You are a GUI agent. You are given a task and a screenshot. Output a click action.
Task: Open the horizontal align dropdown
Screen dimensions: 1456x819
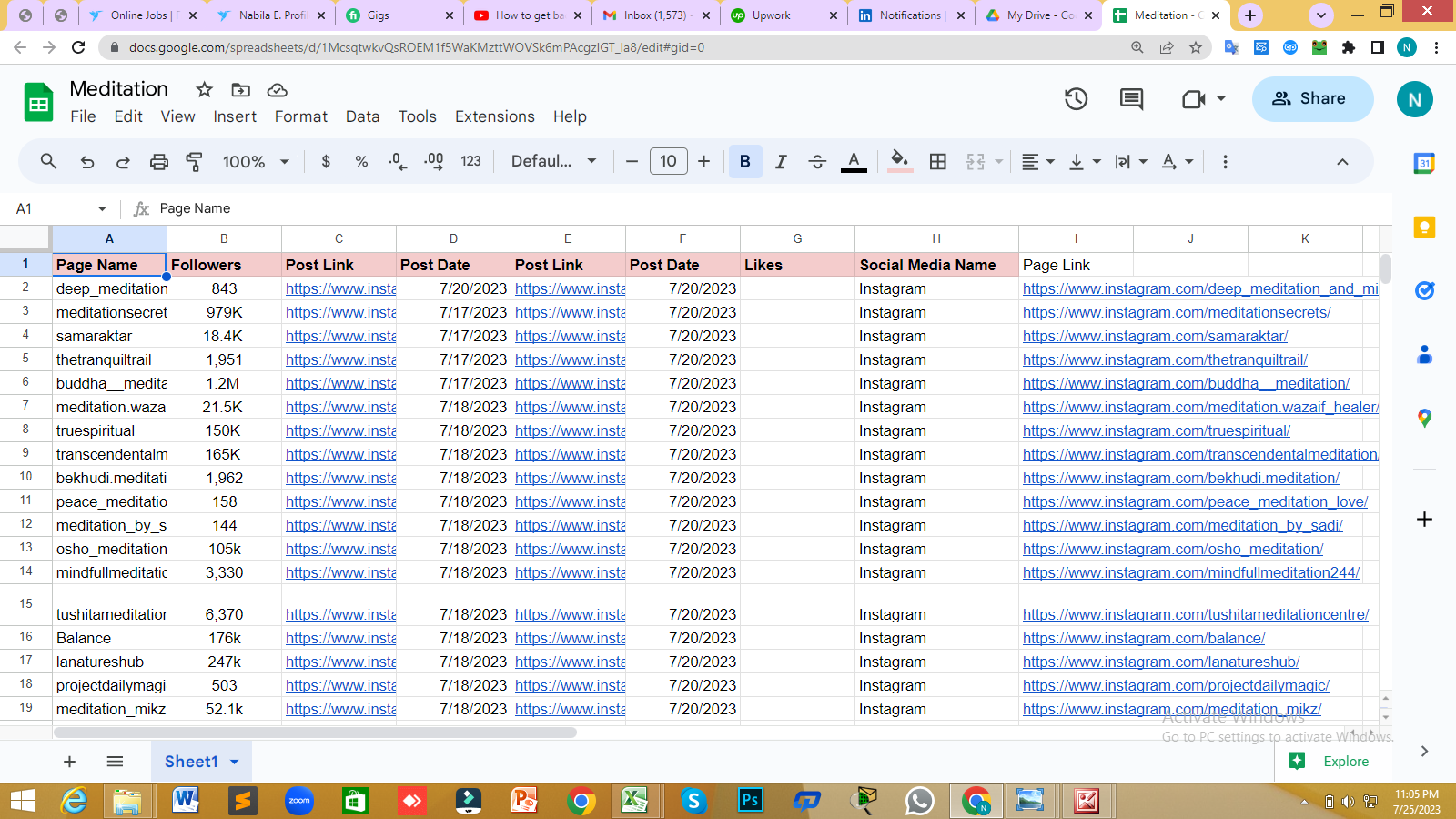pos(1037,161)
